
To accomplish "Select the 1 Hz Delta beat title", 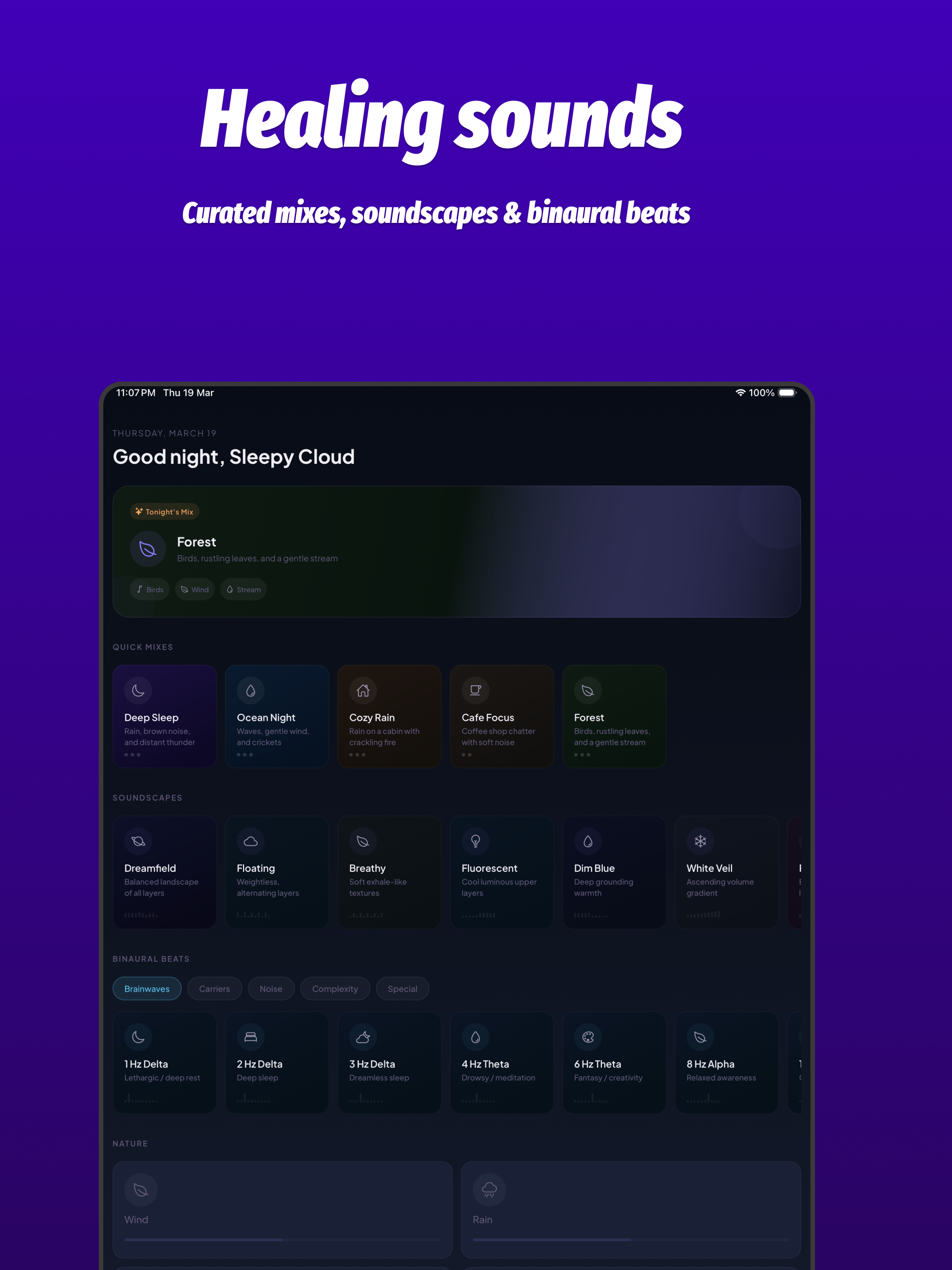I will click(146, 1064).
